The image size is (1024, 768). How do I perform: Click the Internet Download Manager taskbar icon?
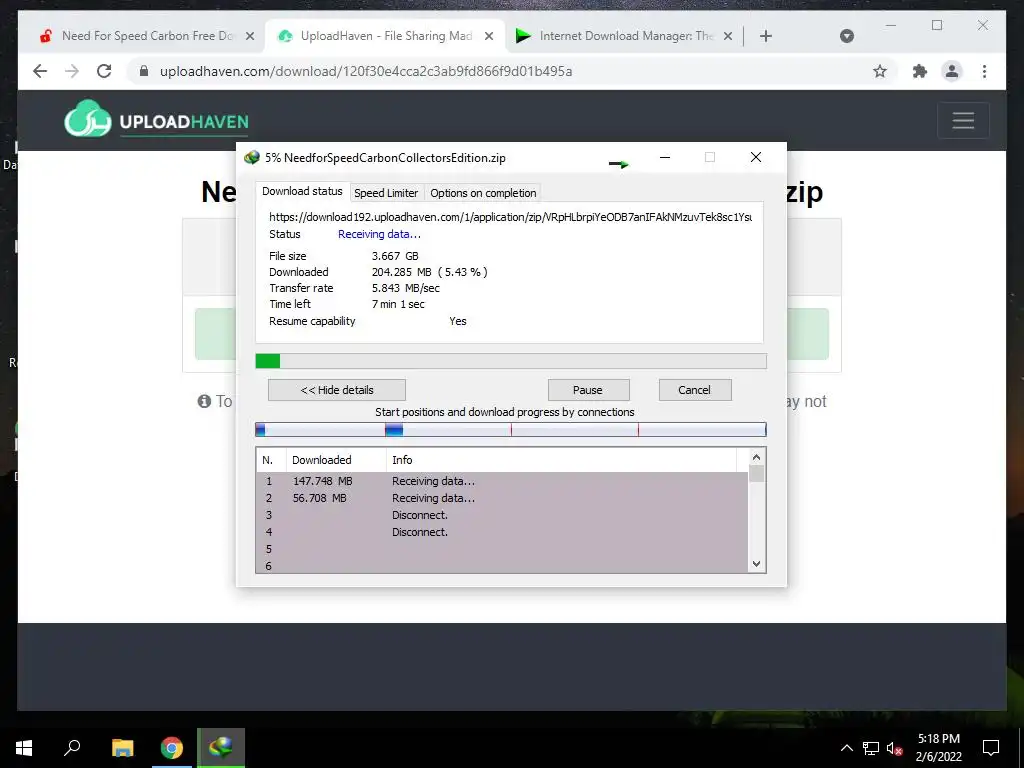[221, 748]
